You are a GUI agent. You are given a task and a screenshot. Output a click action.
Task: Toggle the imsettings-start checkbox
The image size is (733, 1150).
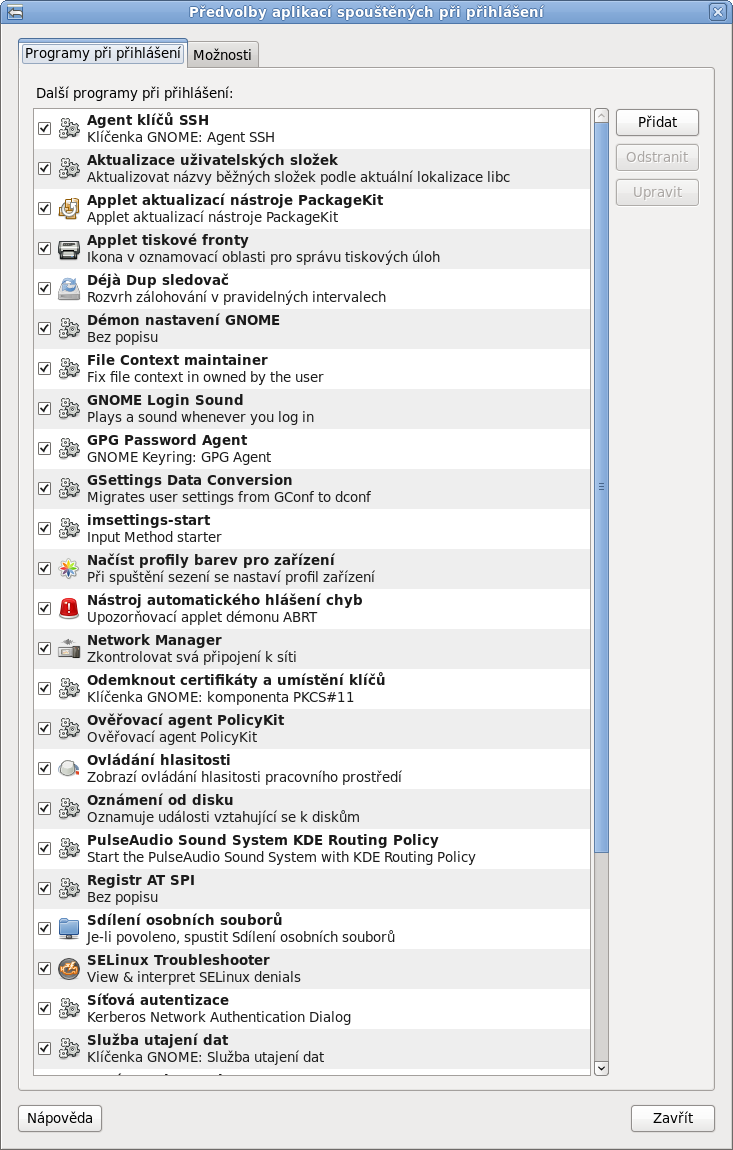pos(44,528)
